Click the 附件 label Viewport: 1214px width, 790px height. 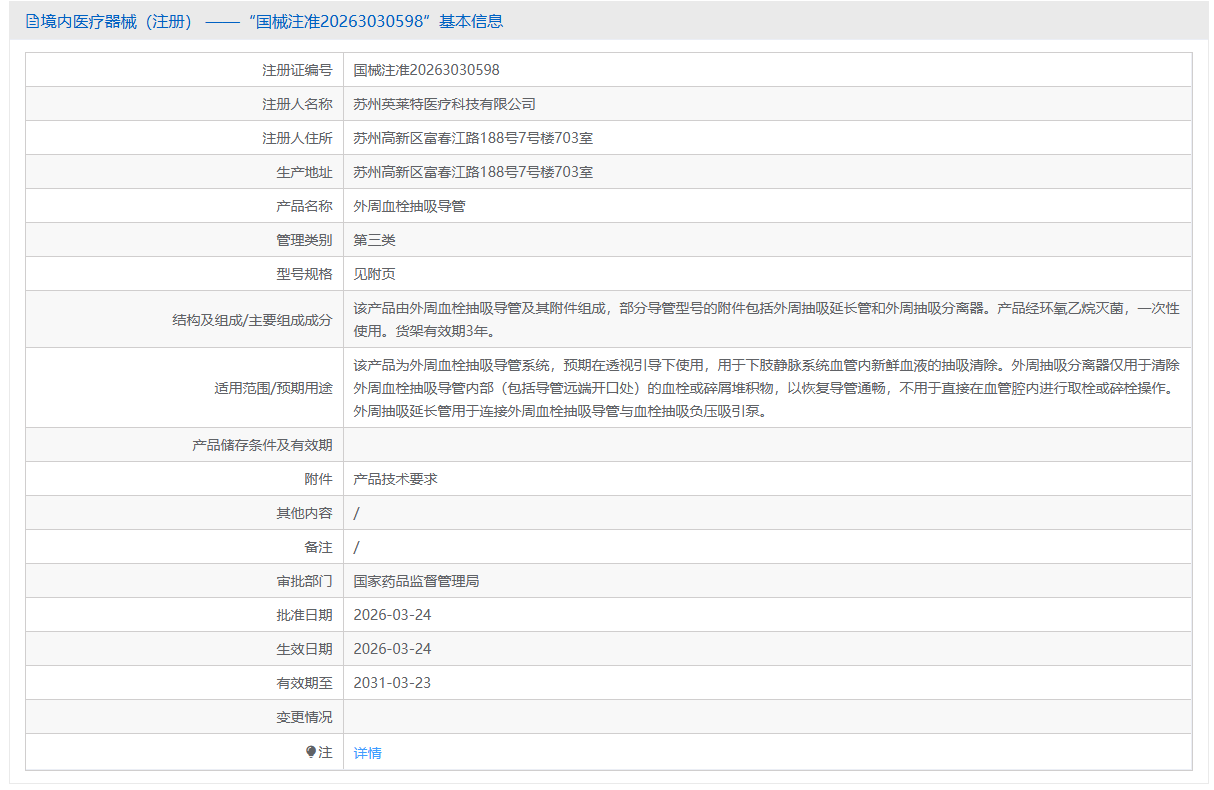pyautogui.click(x=318, y=479)
